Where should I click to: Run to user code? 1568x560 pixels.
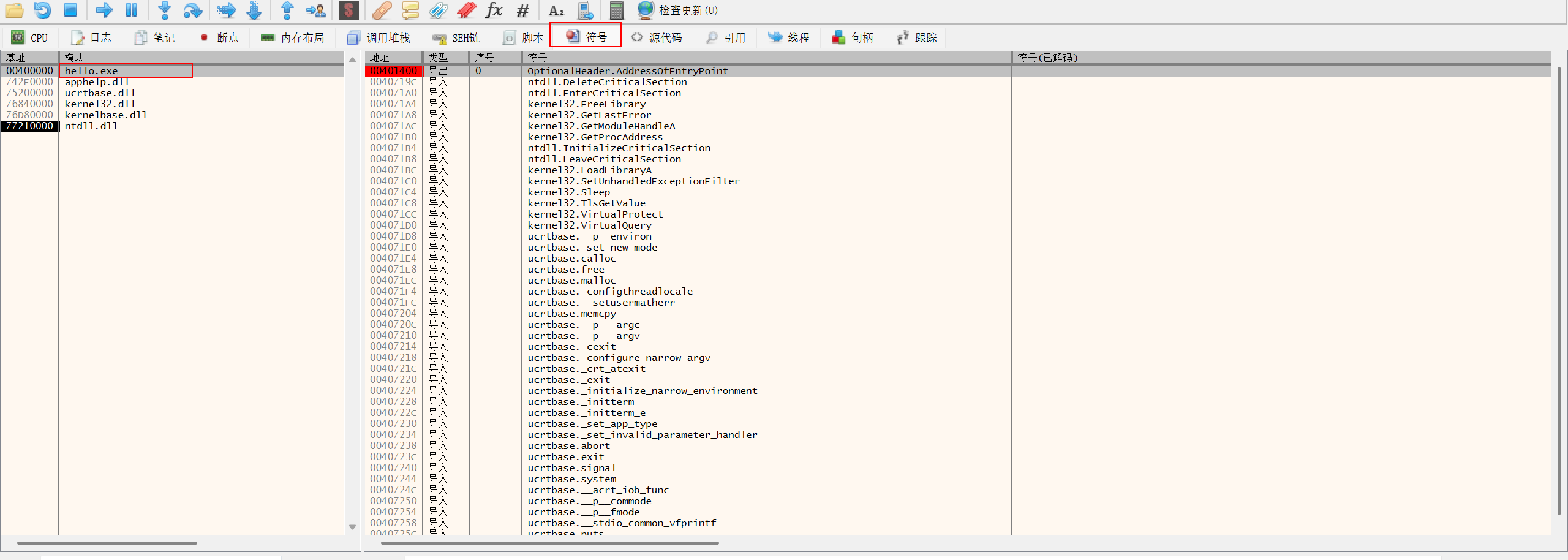316,10
